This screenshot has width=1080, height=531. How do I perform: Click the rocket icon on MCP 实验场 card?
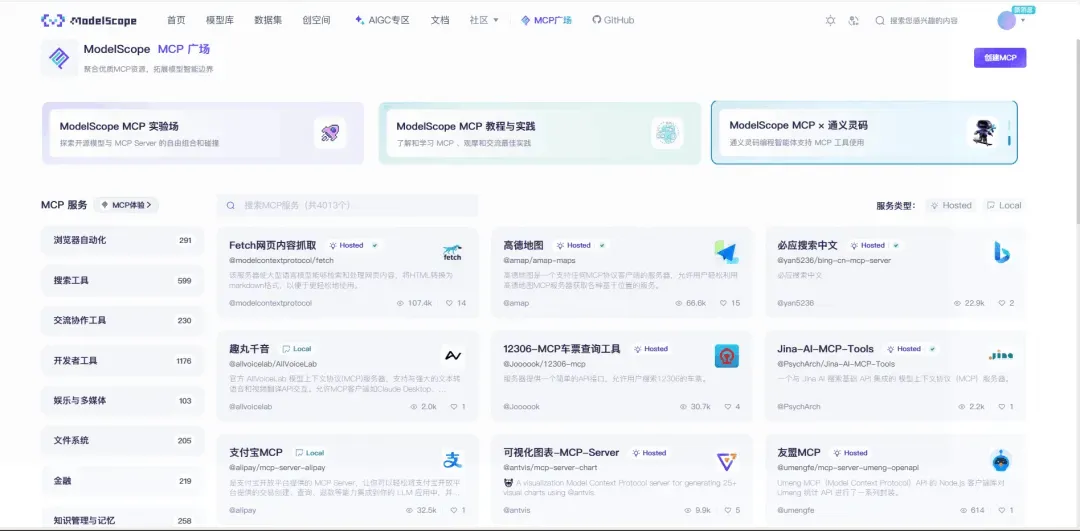[x=329, y=133]
